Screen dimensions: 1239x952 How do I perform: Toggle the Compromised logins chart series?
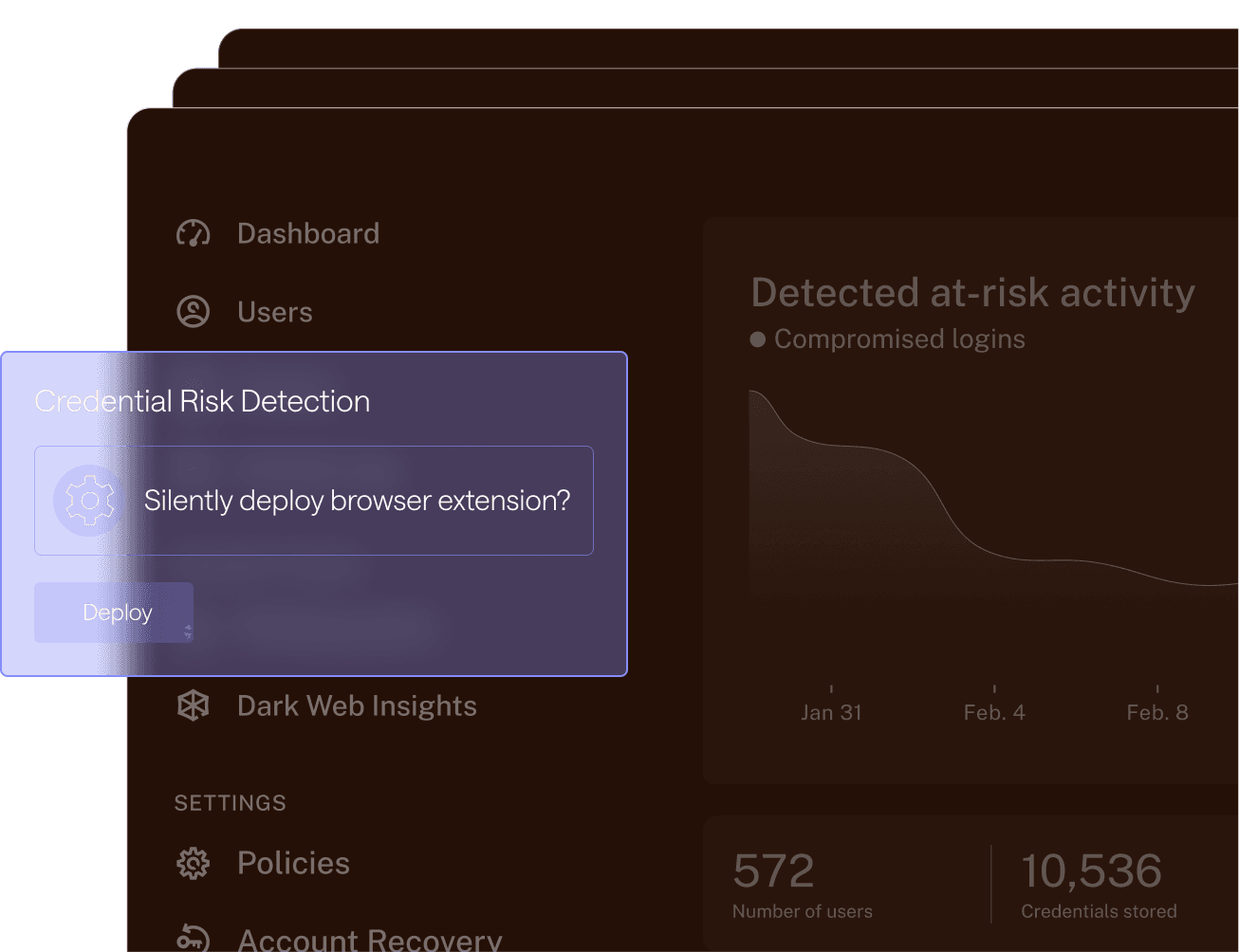[887, 339]
